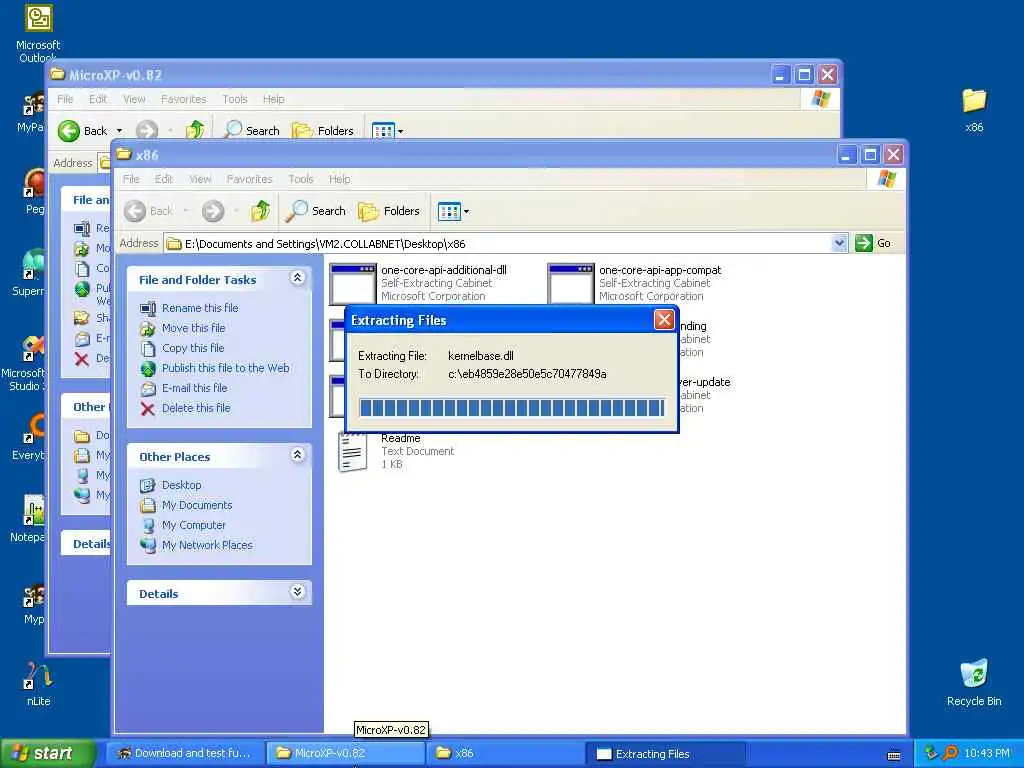The image size is (1024, 768).
Task: Click Up folder icon in MicroXP-v0.82 window
Action: [195, 131]
